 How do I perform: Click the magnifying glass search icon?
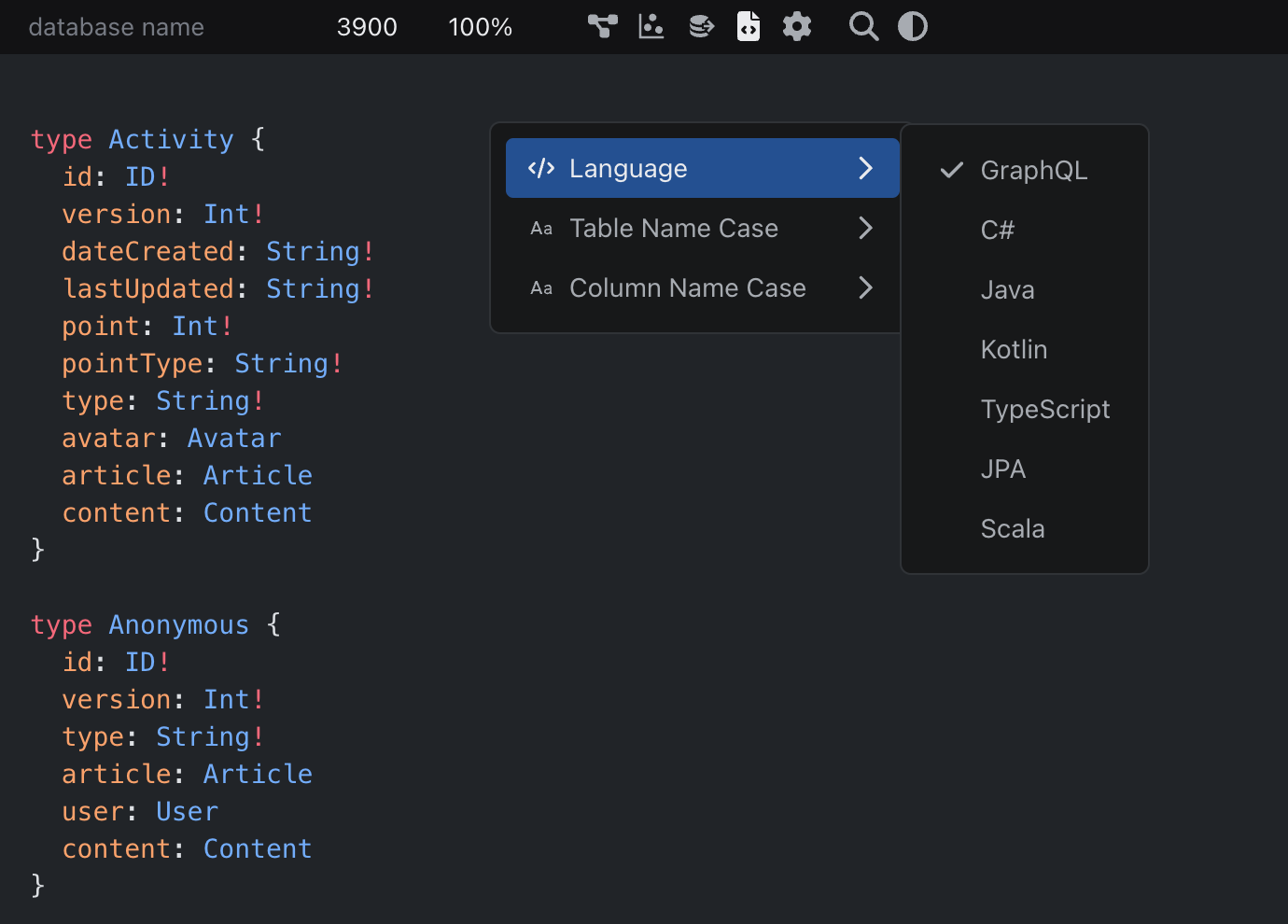(x=863, y=26)
